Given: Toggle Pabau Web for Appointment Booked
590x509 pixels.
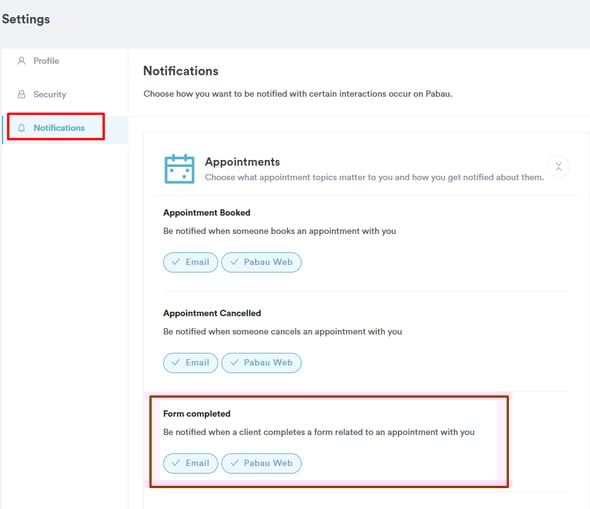Looking at the screenshot, I should [262, 262].
